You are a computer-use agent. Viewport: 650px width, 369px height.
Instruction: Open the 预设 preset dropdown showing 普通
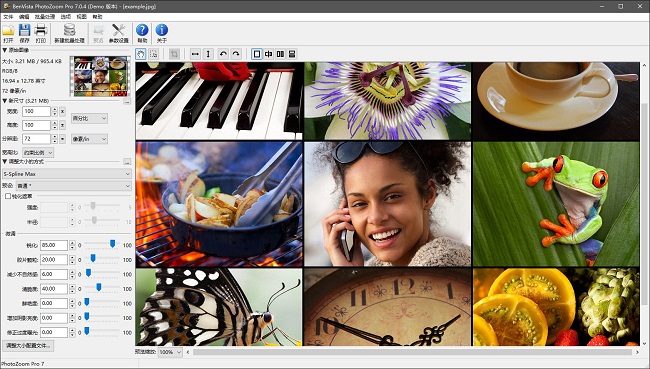tap(74, 185)
